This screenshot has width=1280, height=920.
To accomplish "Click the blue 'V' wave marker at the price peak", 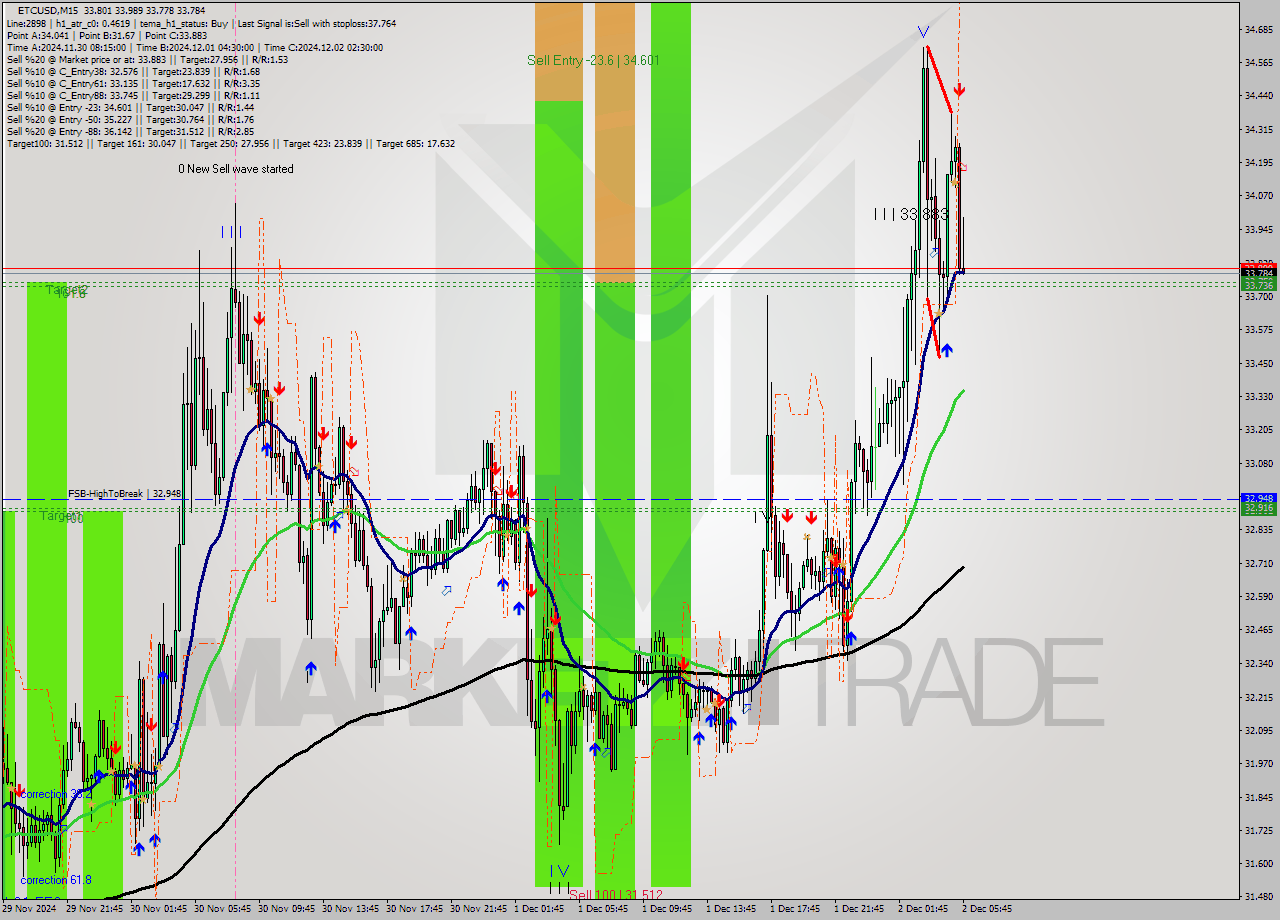I will (923, 32).
